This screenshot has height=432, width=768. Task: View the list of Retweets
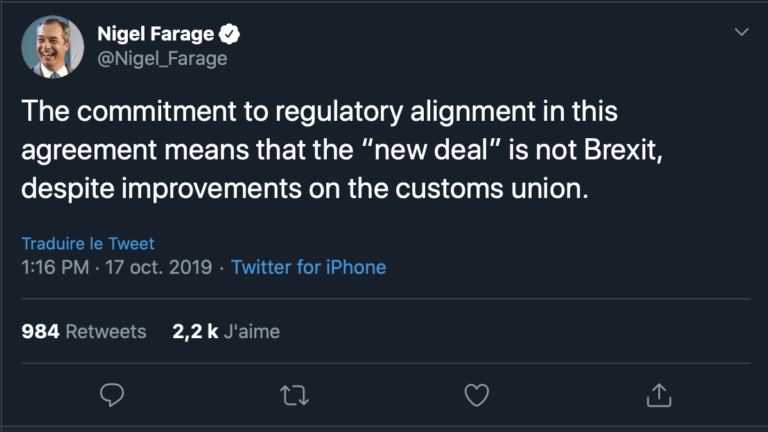[x=105, y=331]
